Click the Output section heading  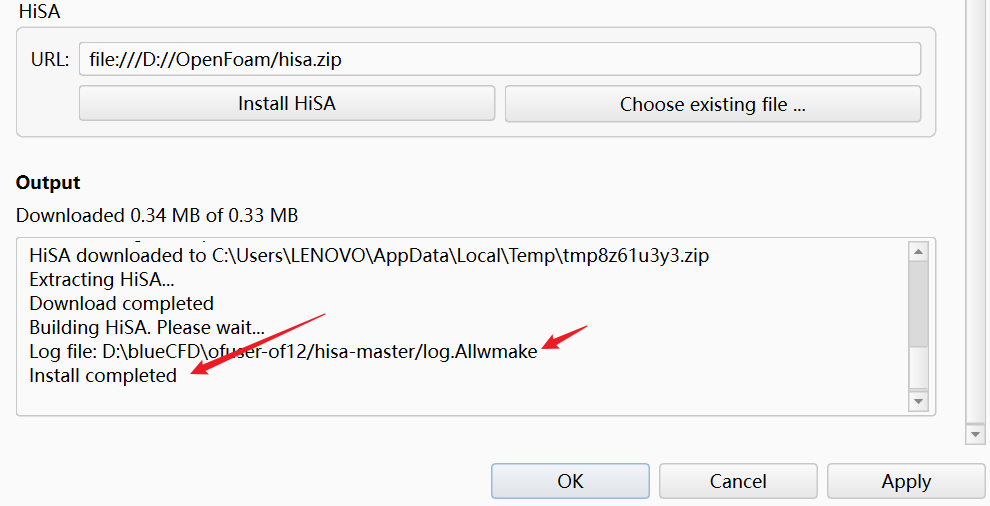tap(48, 183)
